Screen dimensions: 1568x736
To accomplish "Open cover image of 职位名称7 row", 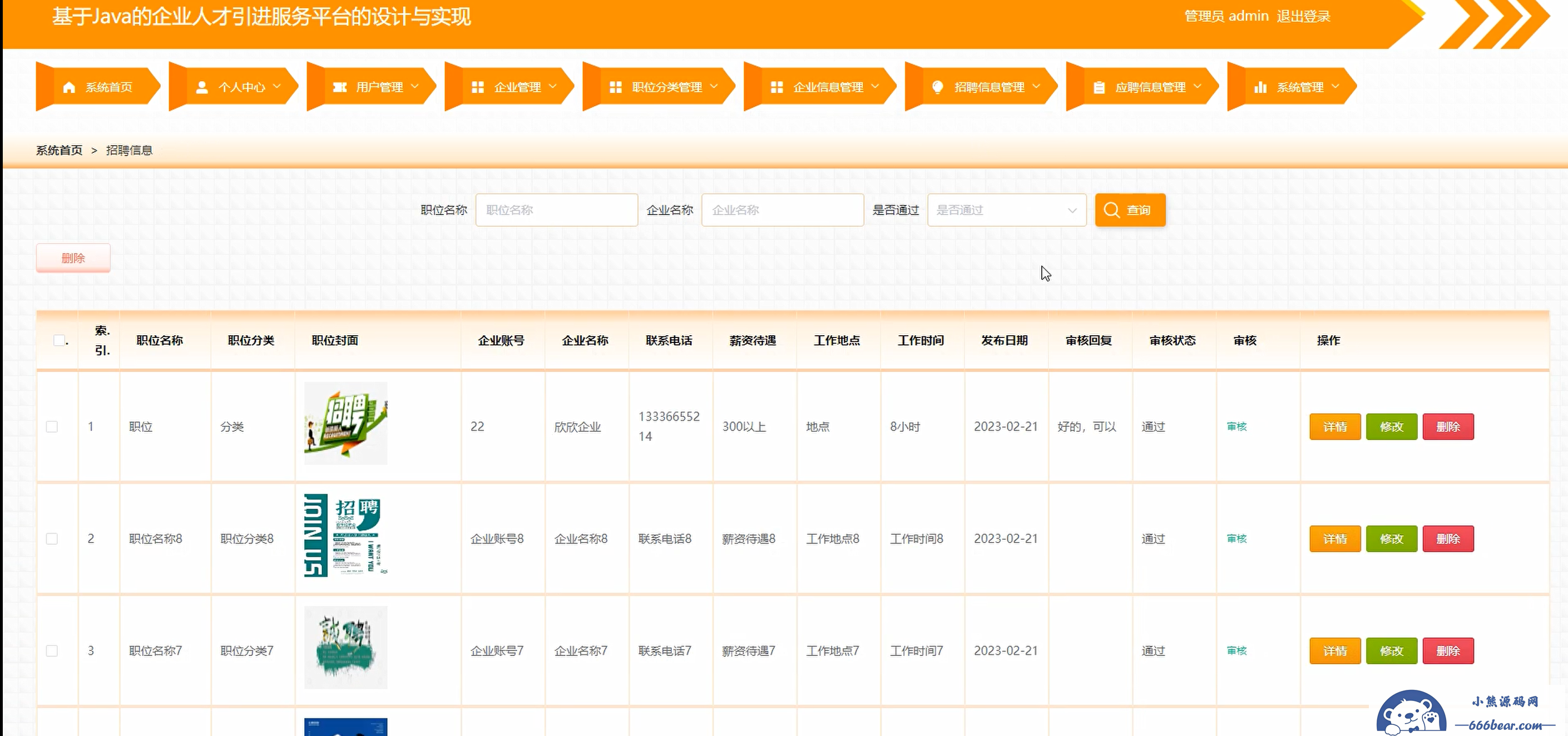I will [x=346, y=647].
